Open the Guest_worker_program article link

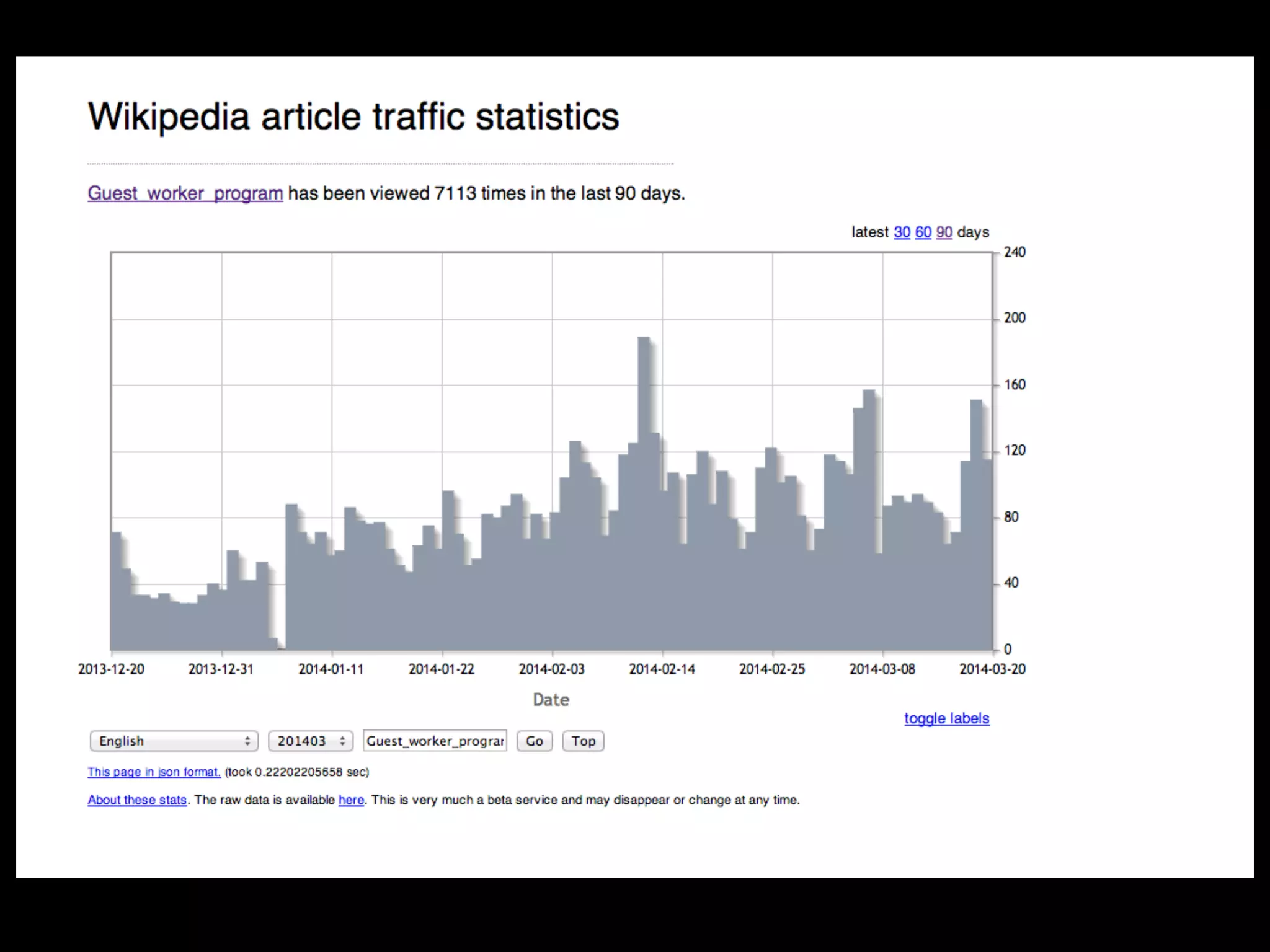tap(185, 193)
